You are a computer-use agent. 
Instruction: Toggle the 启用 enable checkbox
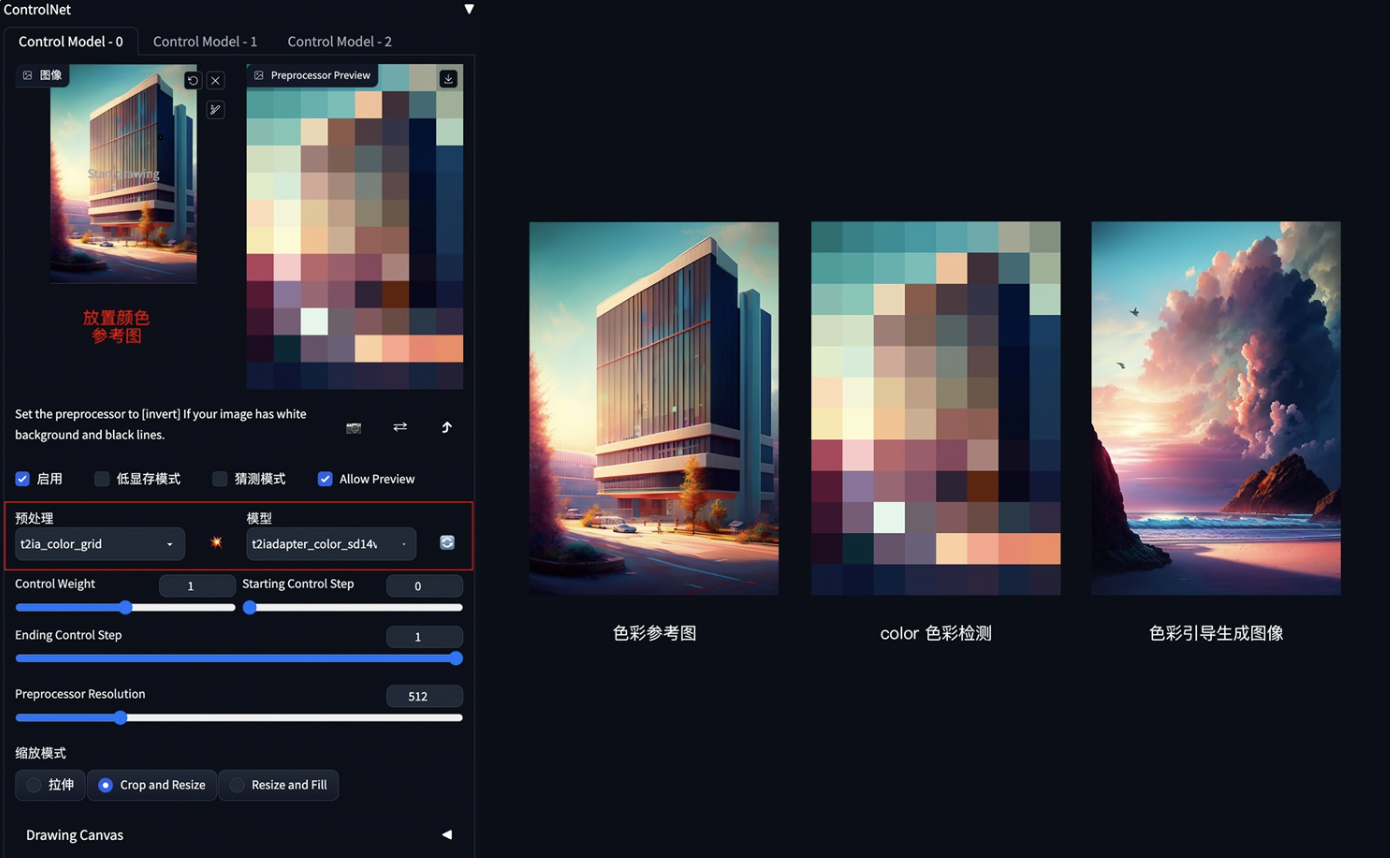pos(22,479)
